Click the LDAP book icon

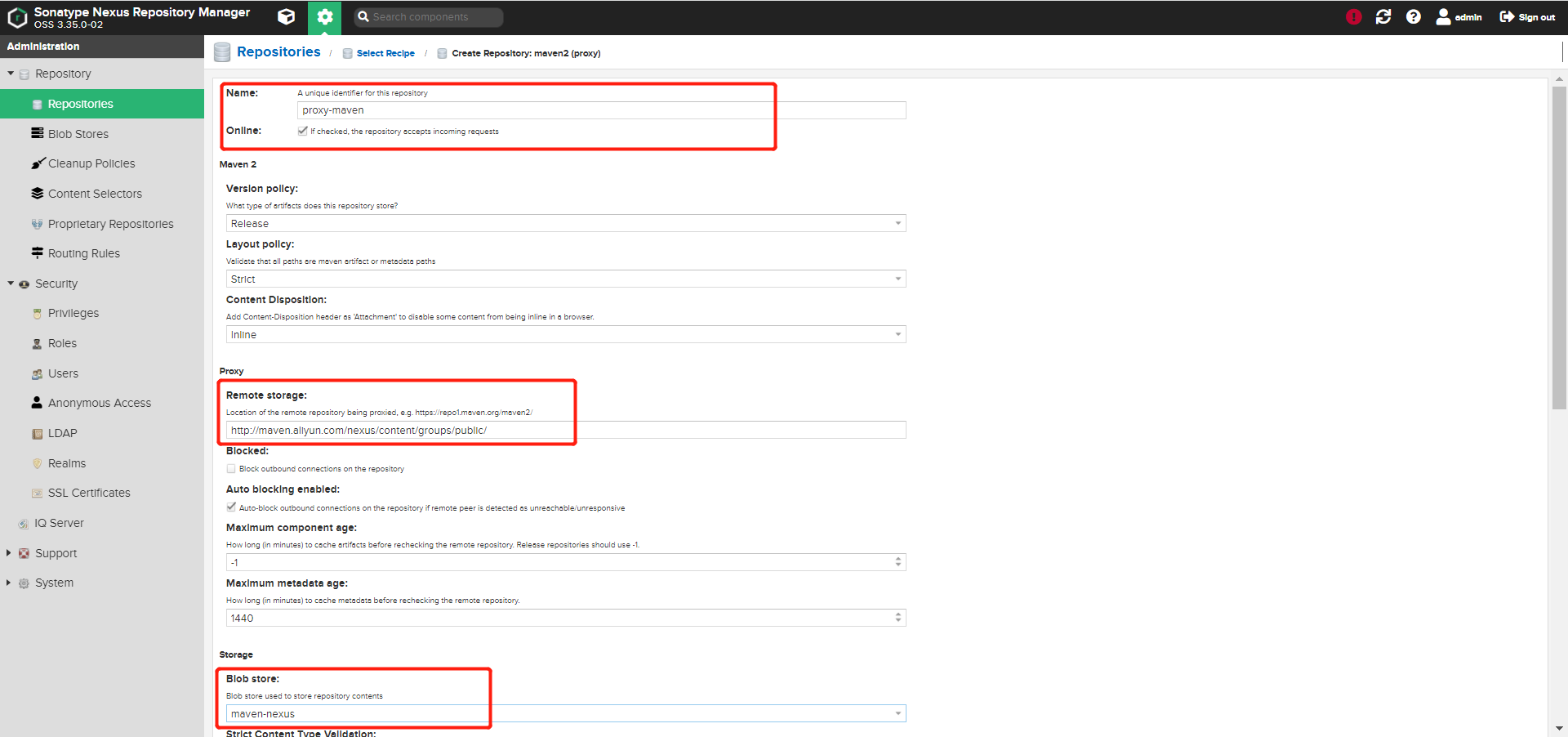click(x=38, y=434)
